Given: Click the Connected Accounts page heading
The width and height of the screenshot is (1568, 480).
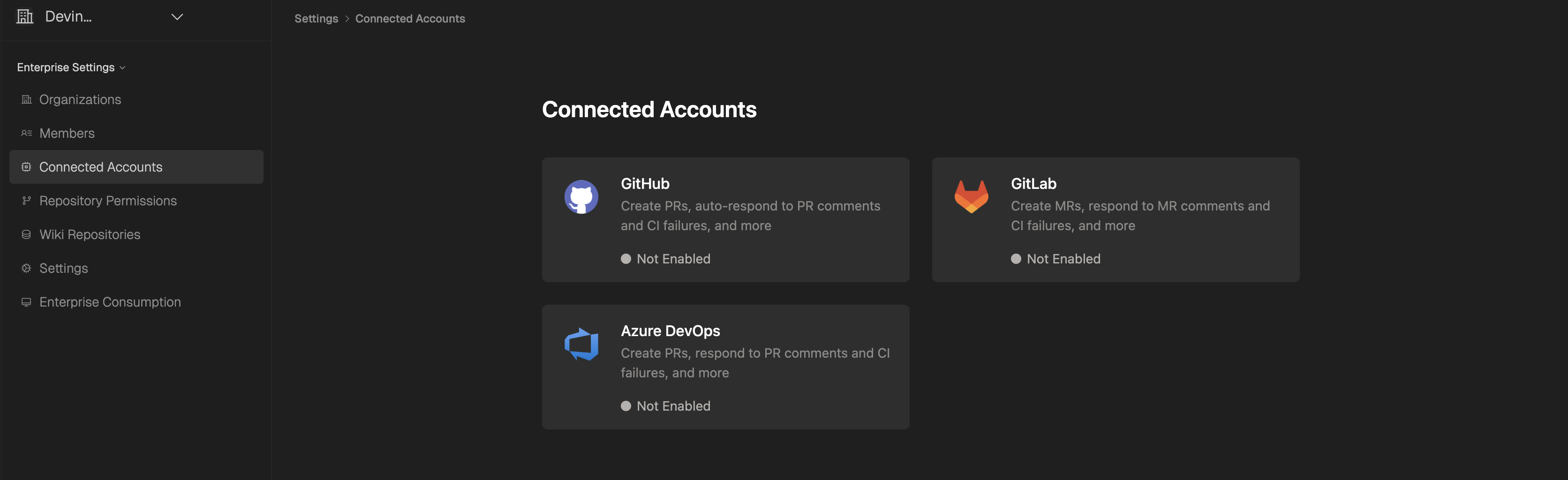Looking at the screenshot, I should [x=649, y=110].
